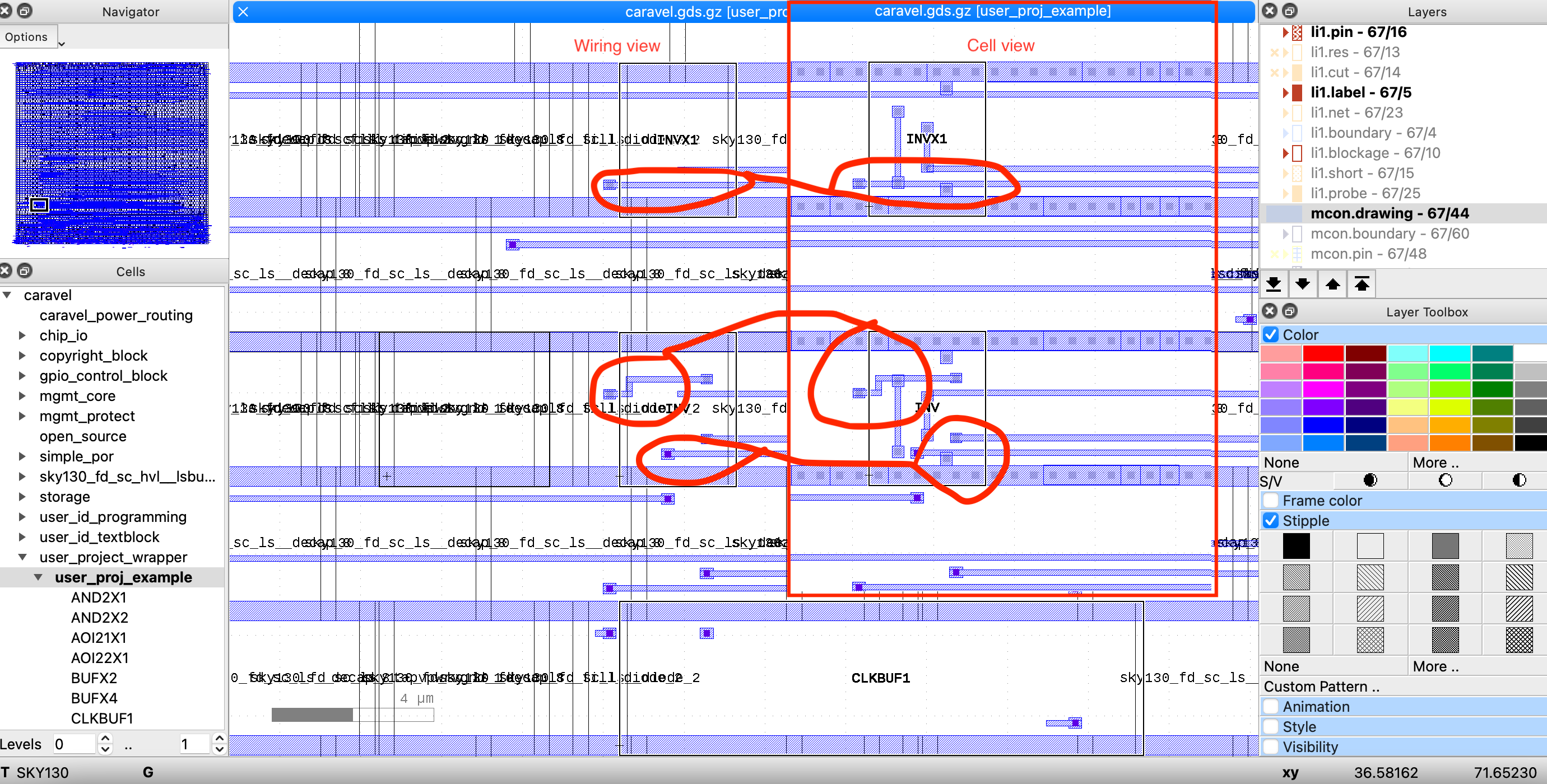
Task: Click the undock icon on the Layers panel
Action: tap(1289, 11)
